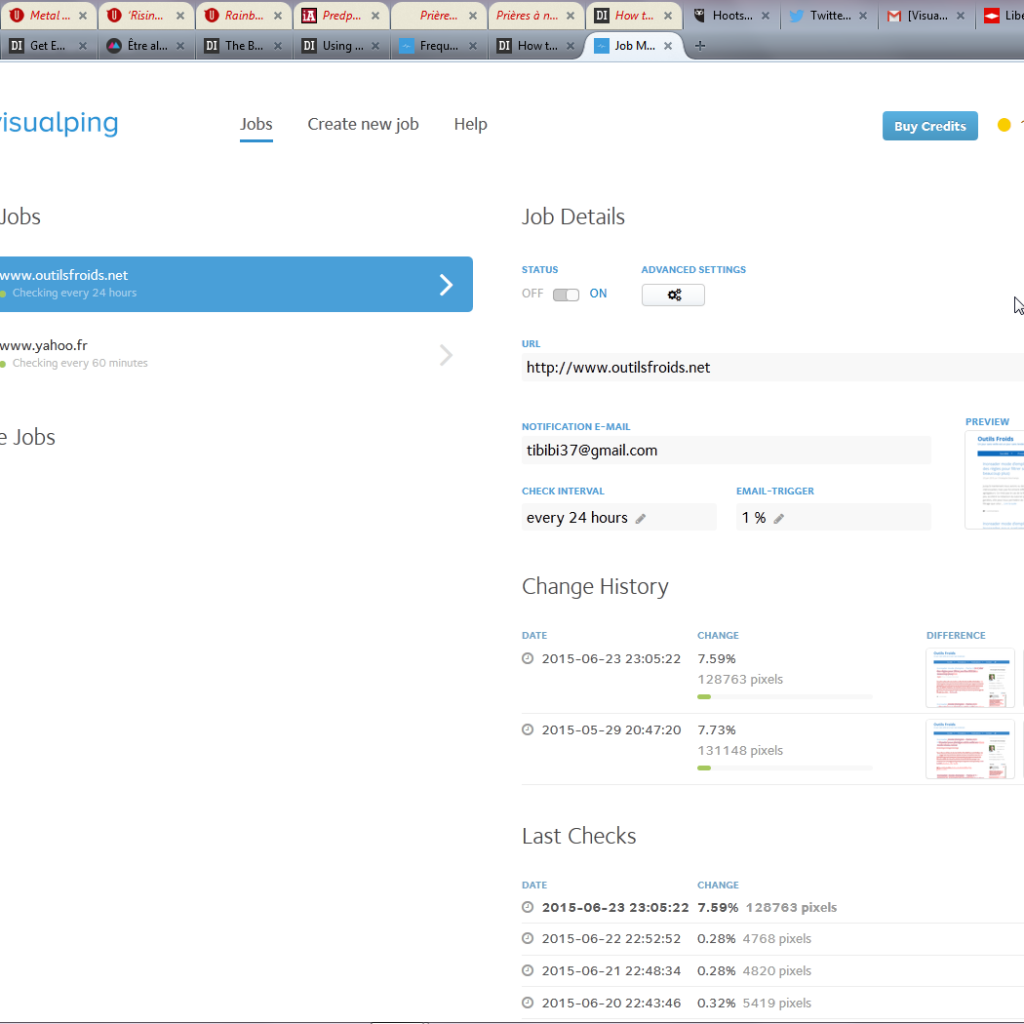Switch to the 'Risin... browser tab
This screenshot has height=1024, width=1024.
[x=146, y=16]
